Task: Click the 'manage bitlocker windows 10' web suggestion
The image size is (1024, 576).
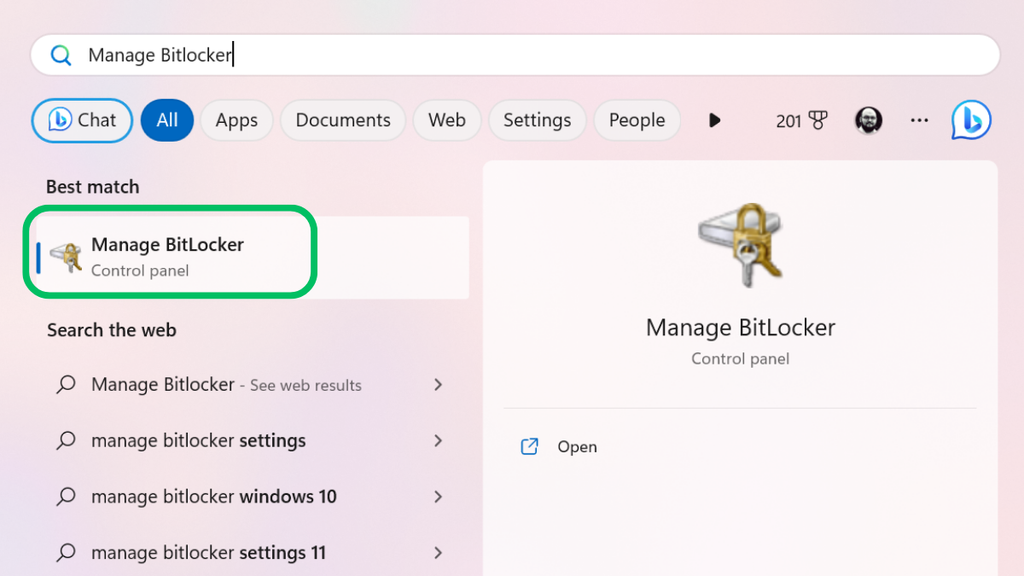Action: [x=213, y=497]
